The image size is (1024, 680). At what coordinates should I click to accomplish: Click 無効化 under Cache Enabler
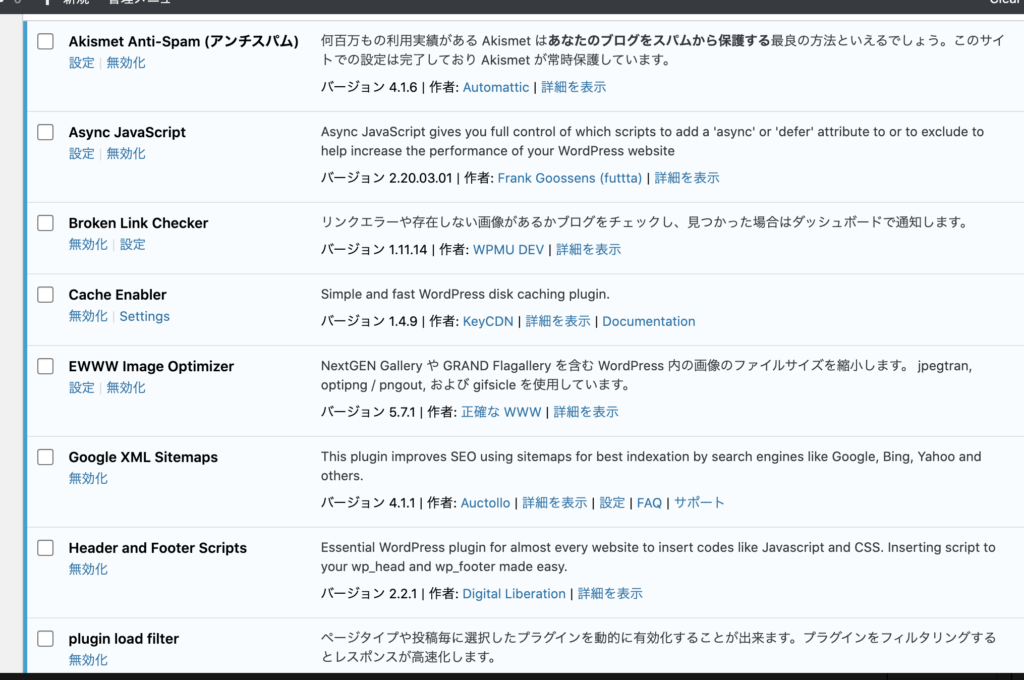point(88,316)
